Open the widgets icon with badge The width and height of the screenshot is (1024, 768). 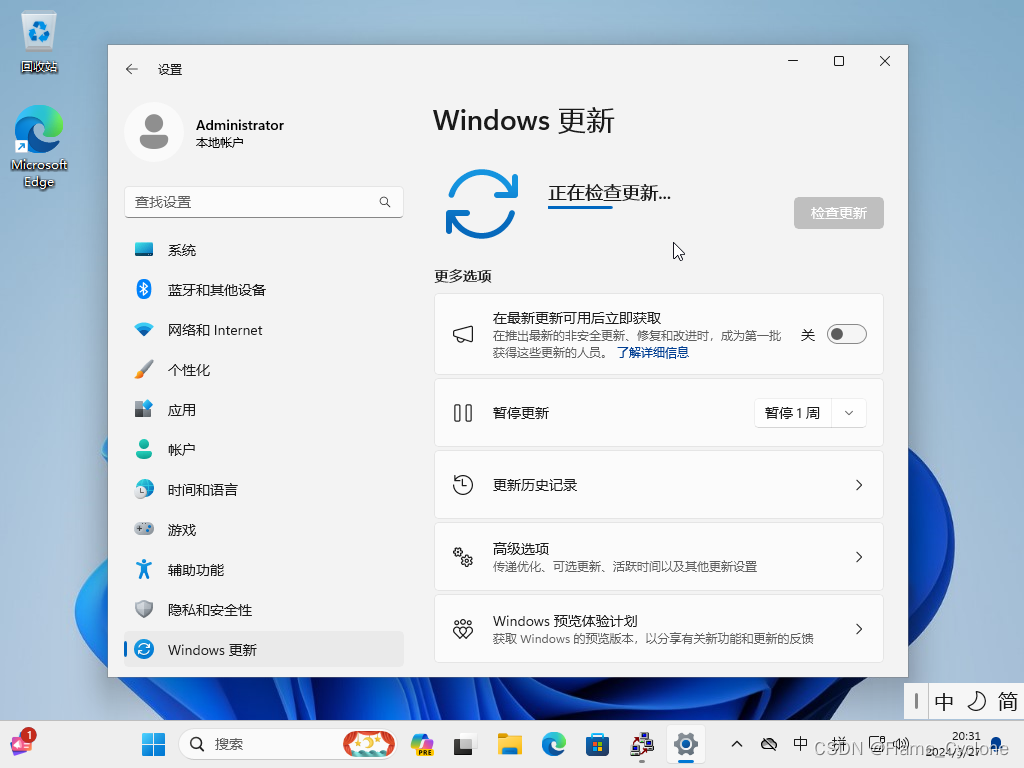[x=22, y=744]
